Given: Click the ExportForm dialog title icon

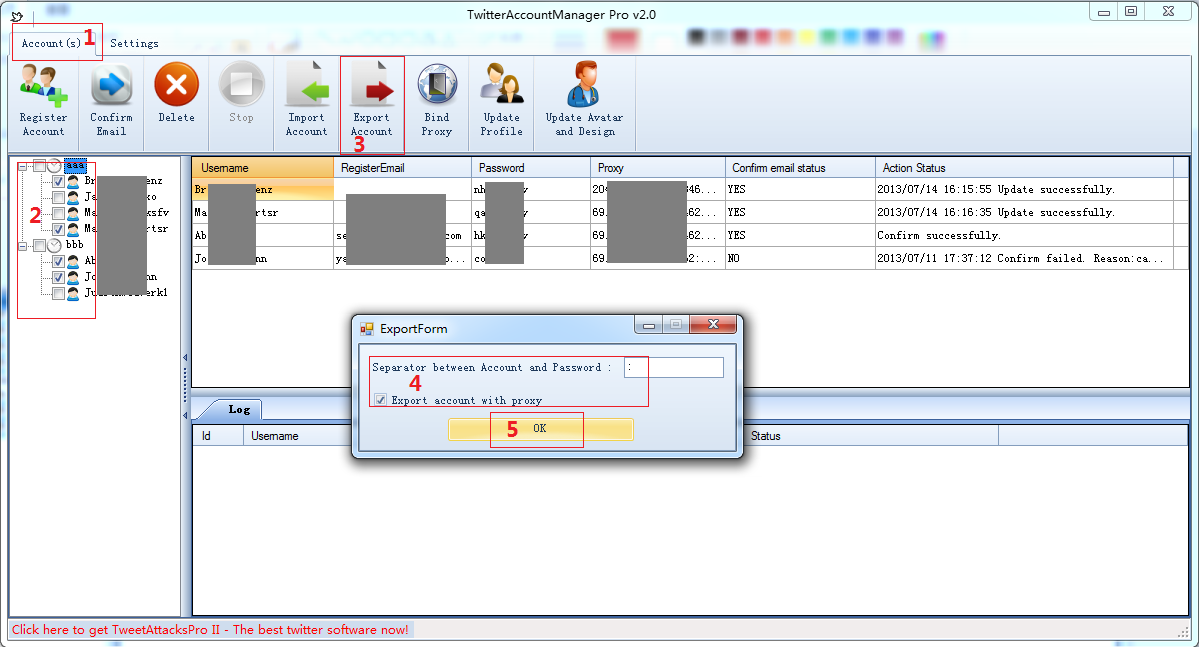Looking at the screenshot, I should [x=367, y=329].
